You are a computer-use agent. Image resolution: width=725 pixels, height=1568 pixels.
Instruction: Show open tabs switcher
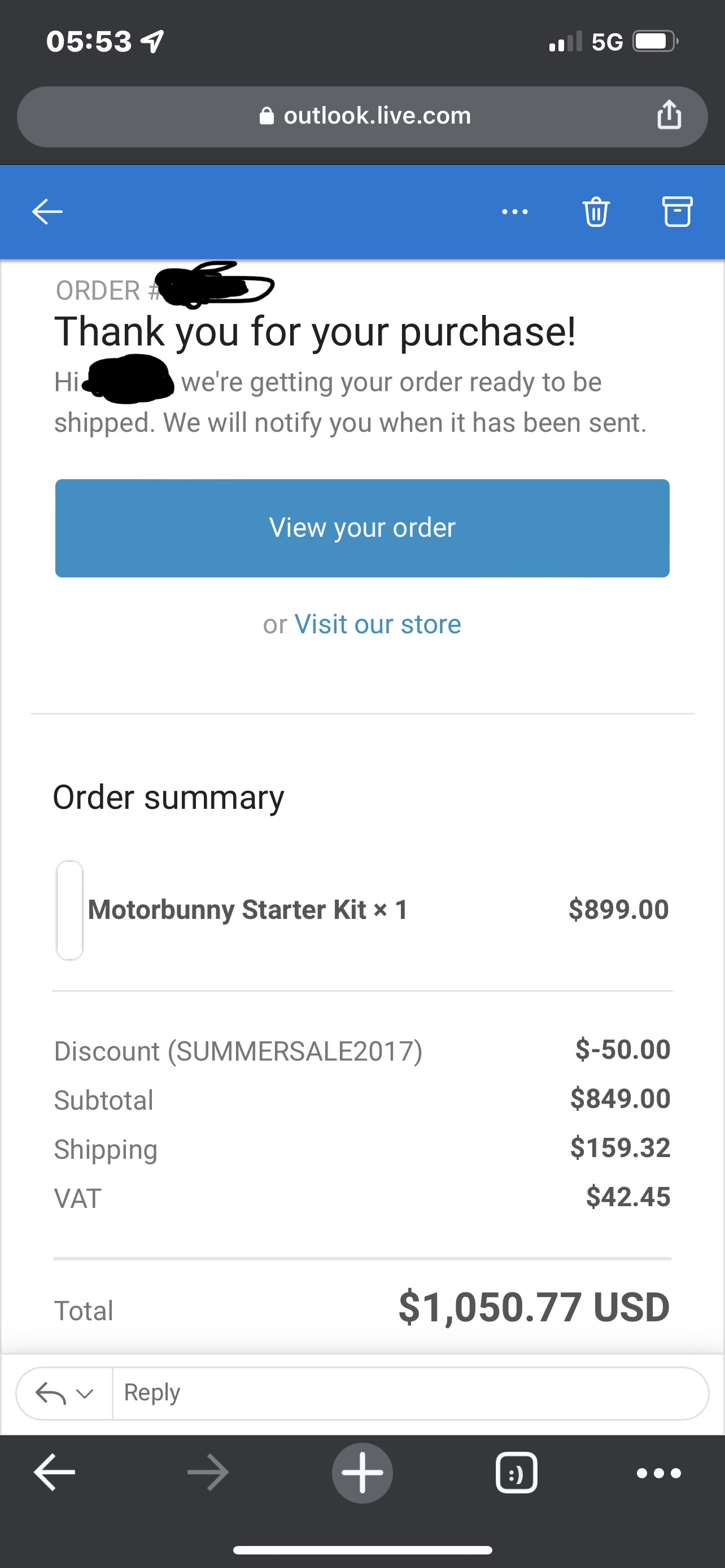tap(516, 1473)
